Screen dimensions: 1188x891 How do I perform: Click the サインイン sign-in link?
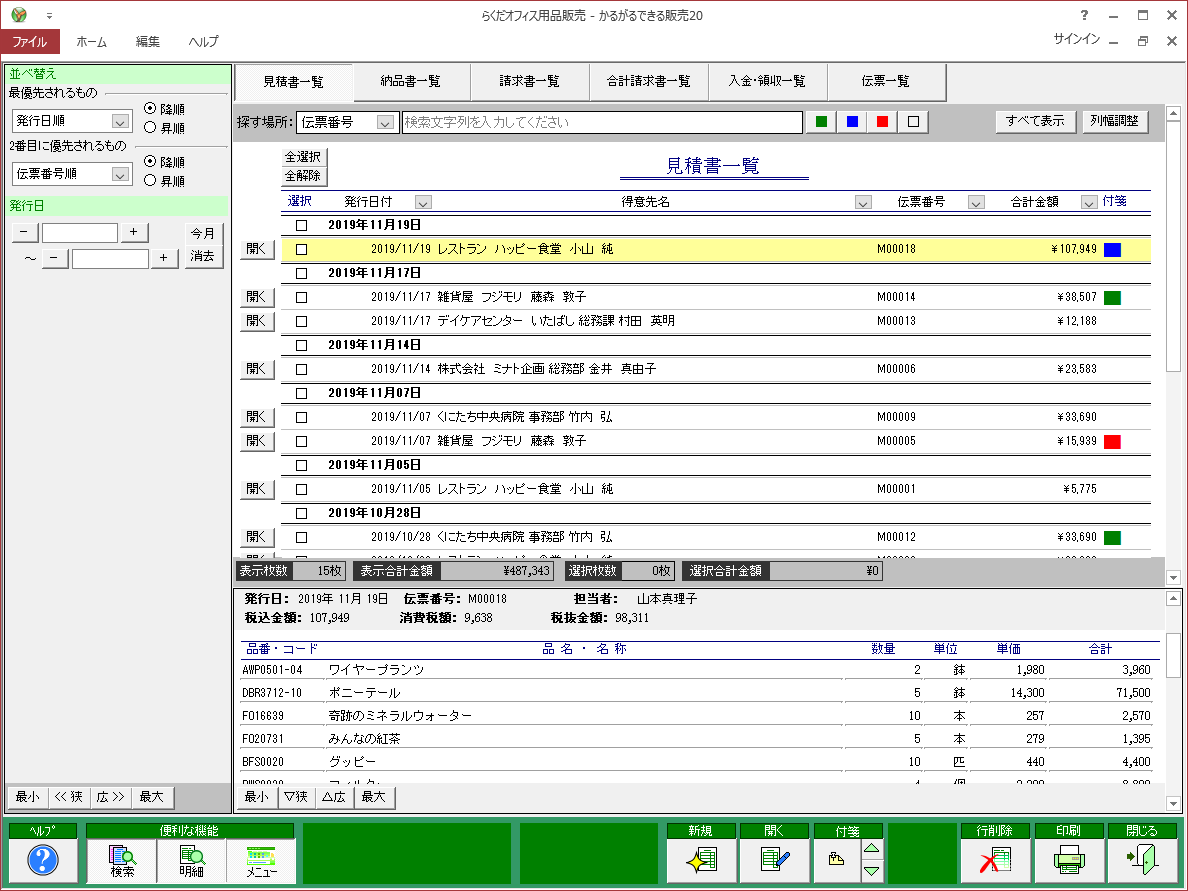1077,39
